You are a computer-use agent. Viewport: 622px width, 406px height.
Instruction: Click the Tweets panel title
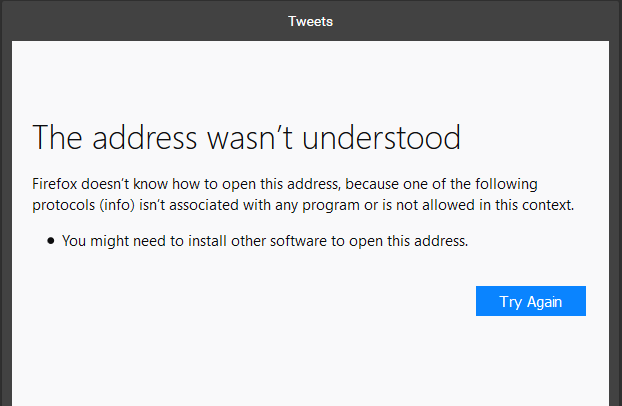click(310, 21)
